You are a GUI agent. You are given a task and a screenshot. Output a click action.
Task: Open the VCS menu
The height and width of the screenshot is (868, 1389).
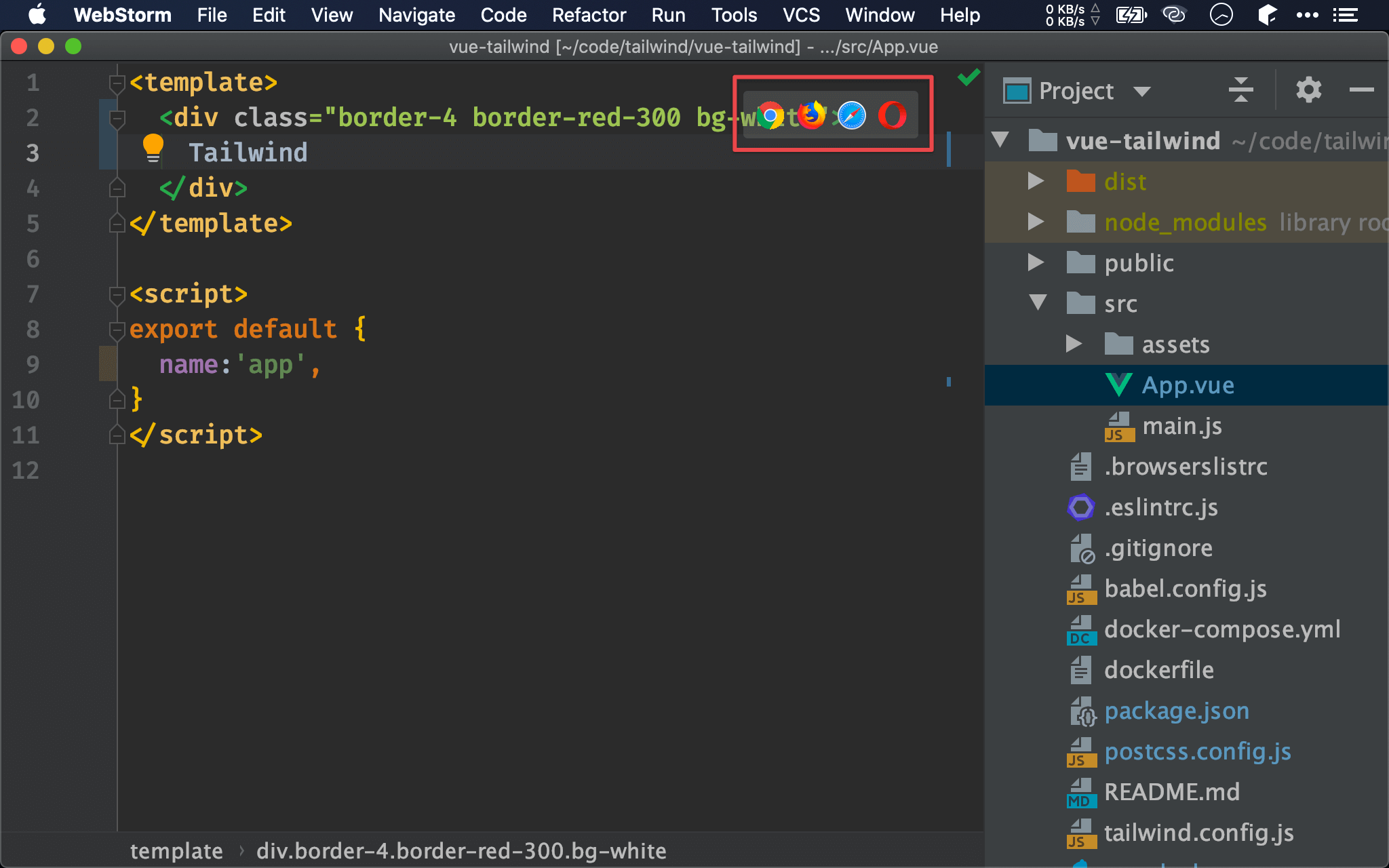click(x=801, y=15)
